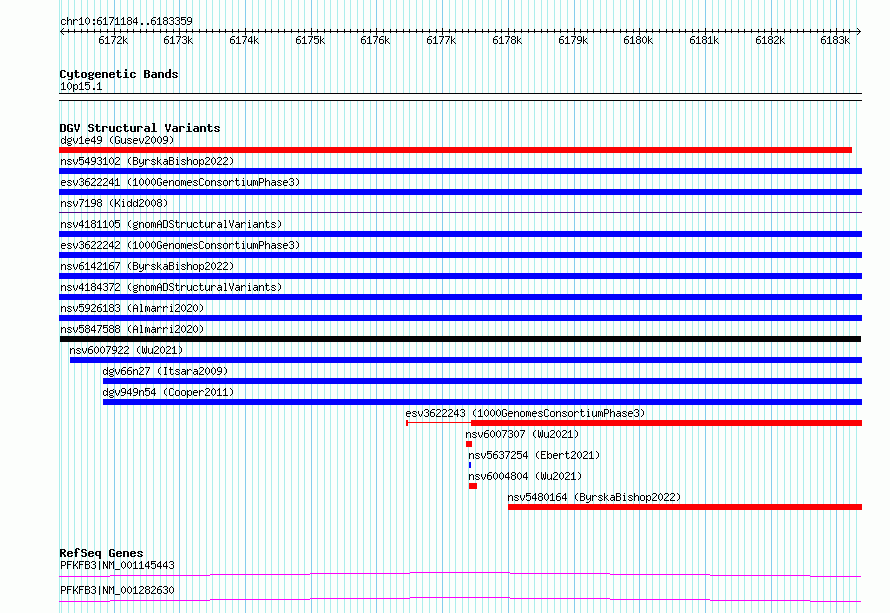Select the thick red esv3622243 bar
This screenshot has height=613, width=890.
[666, 423]
